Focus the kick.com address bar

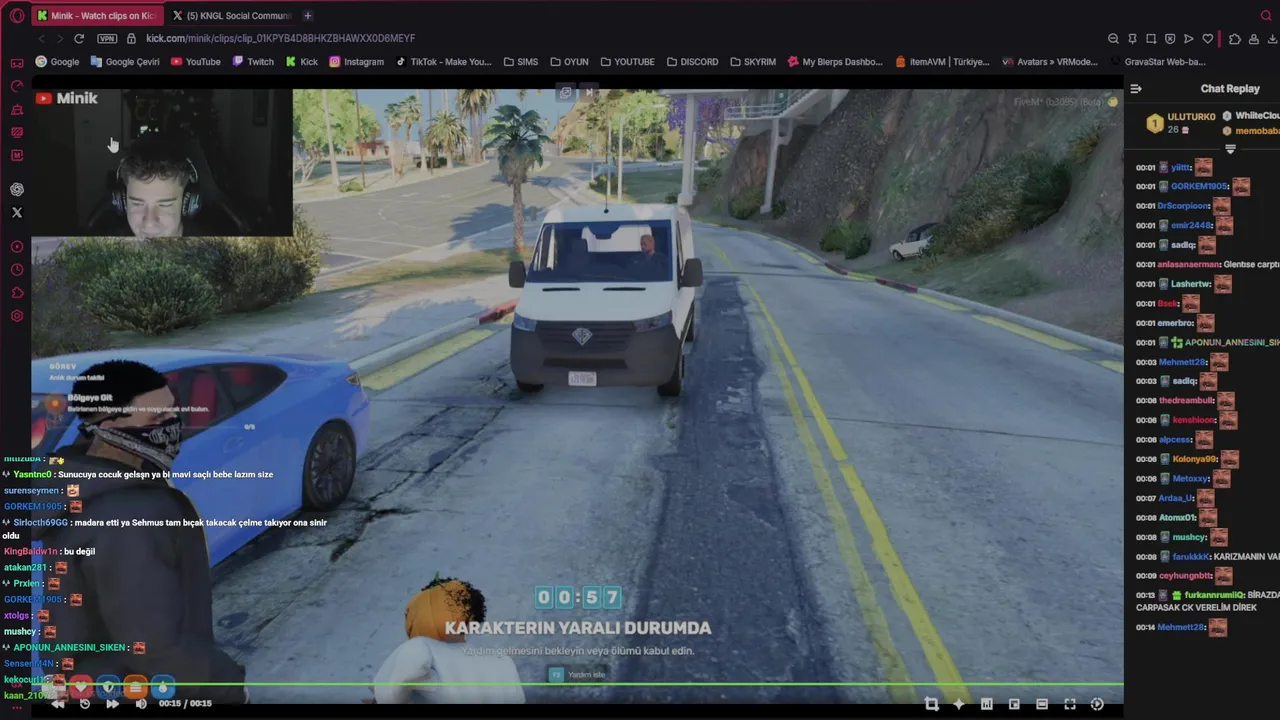[280, 38]
